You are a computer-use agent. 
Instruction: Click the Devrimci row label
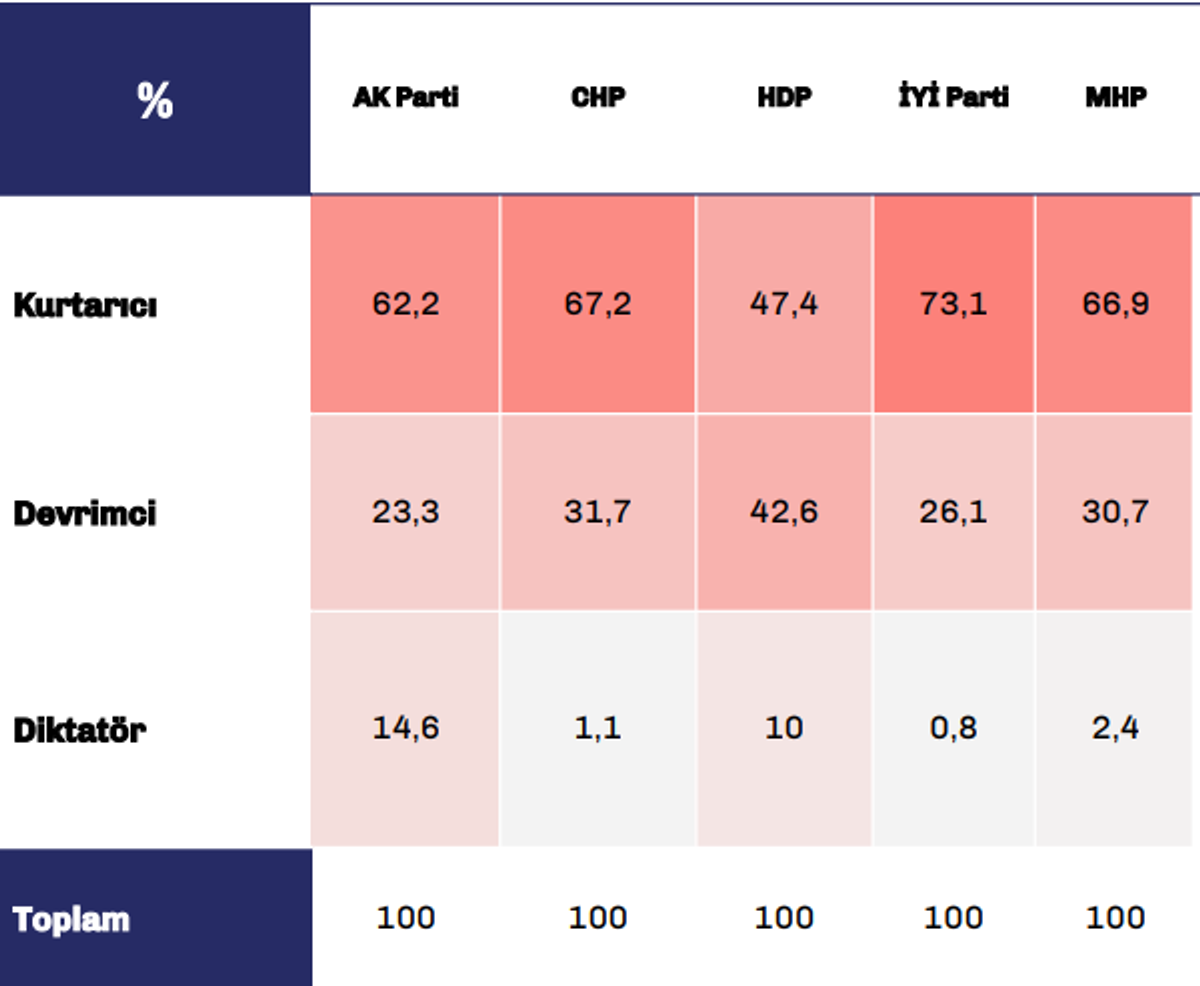[x=85, y=514]
